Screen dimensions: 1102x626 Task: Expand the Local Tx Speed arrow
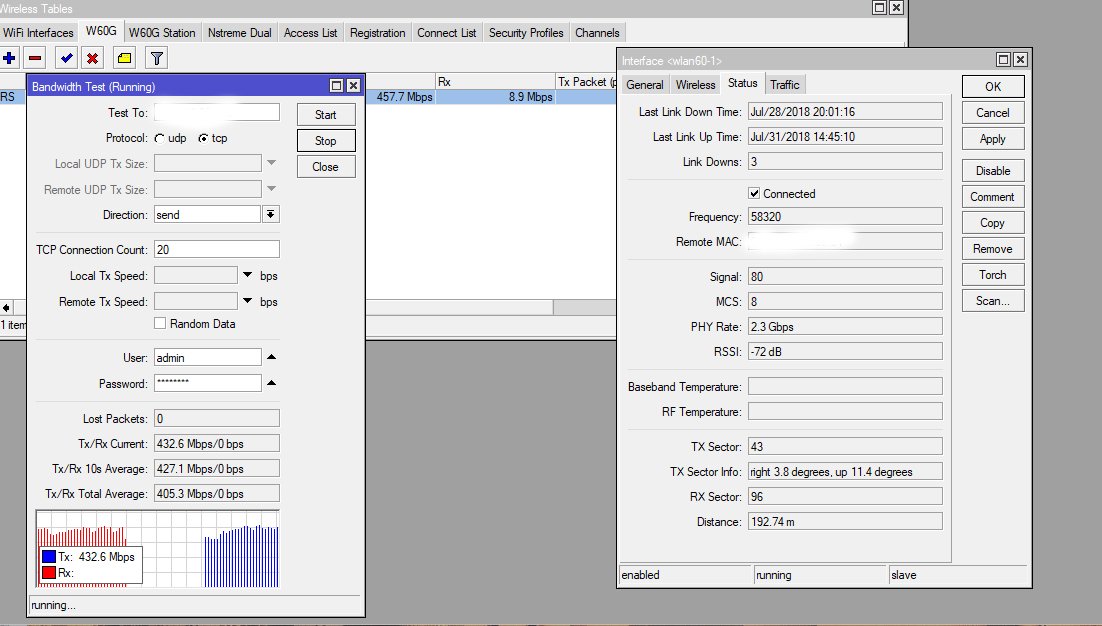coord(247,275)
